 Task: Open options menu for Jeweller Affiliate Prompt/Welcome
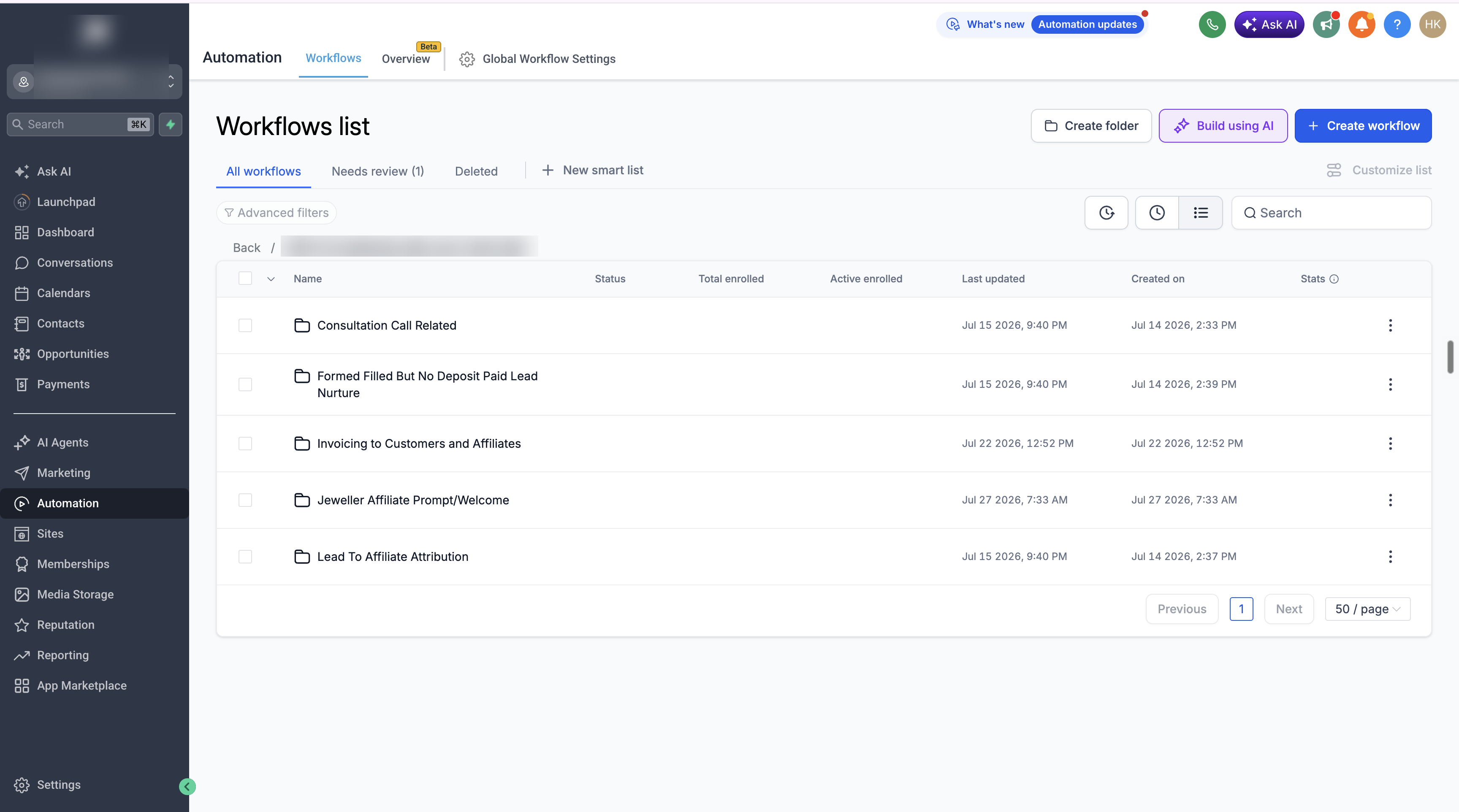click(1390, 500)
